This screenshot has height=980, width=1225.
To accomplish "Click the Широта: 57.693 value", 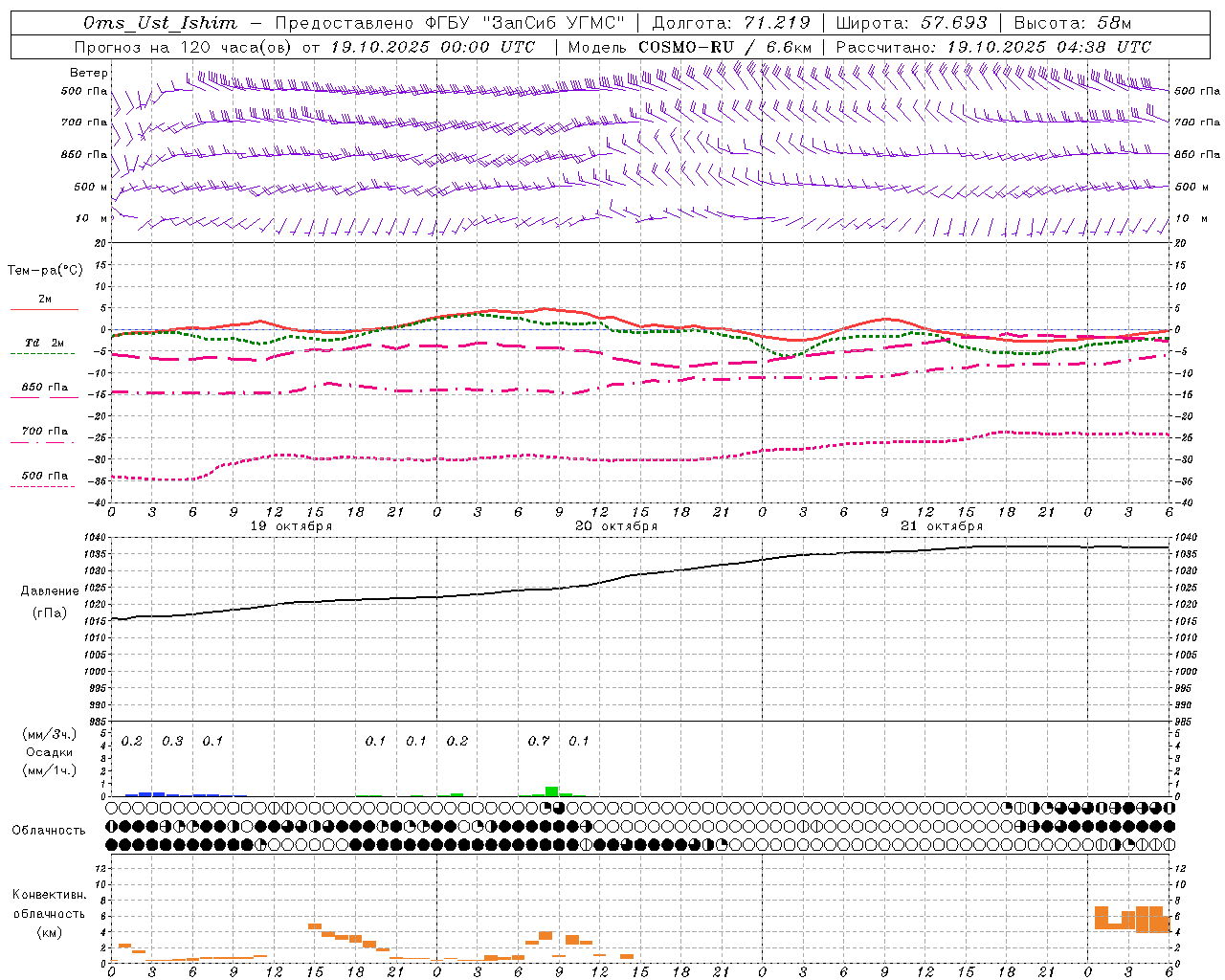I will click(911, 23).
